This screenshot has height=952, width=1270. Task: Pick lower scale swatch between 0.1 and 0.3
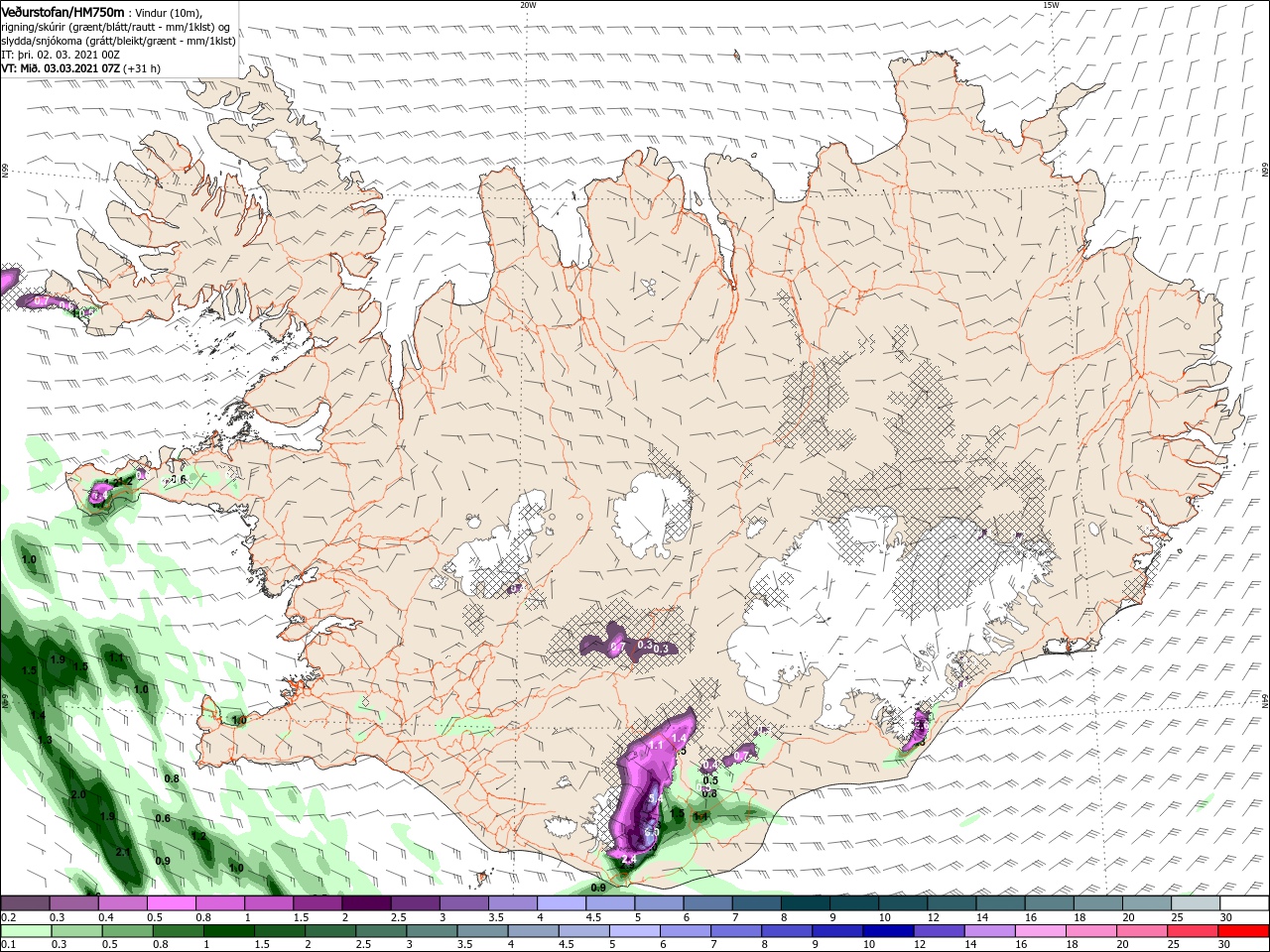coord(25,931)
